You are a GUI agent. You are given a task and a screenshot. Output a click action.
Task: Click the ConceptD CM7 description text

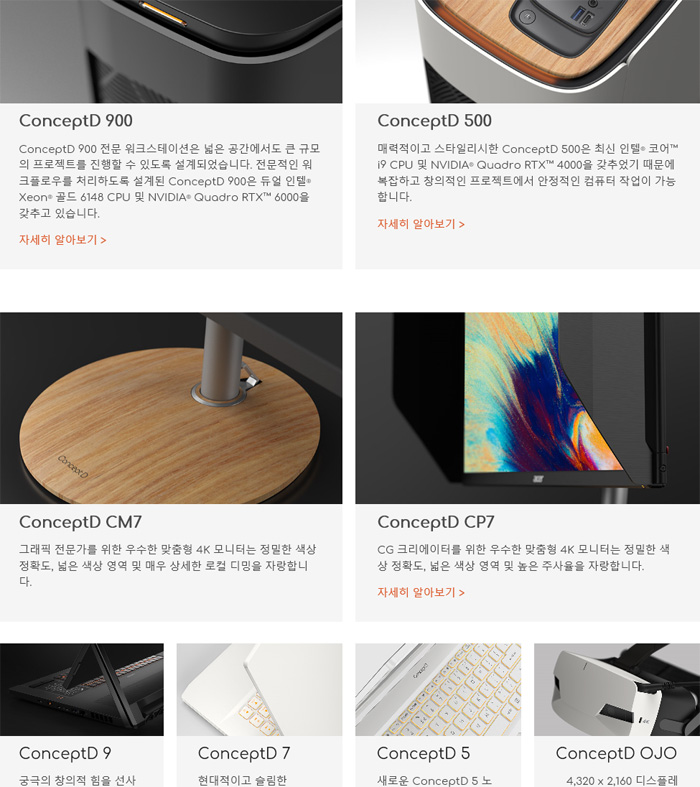click(x=168, y=565)
